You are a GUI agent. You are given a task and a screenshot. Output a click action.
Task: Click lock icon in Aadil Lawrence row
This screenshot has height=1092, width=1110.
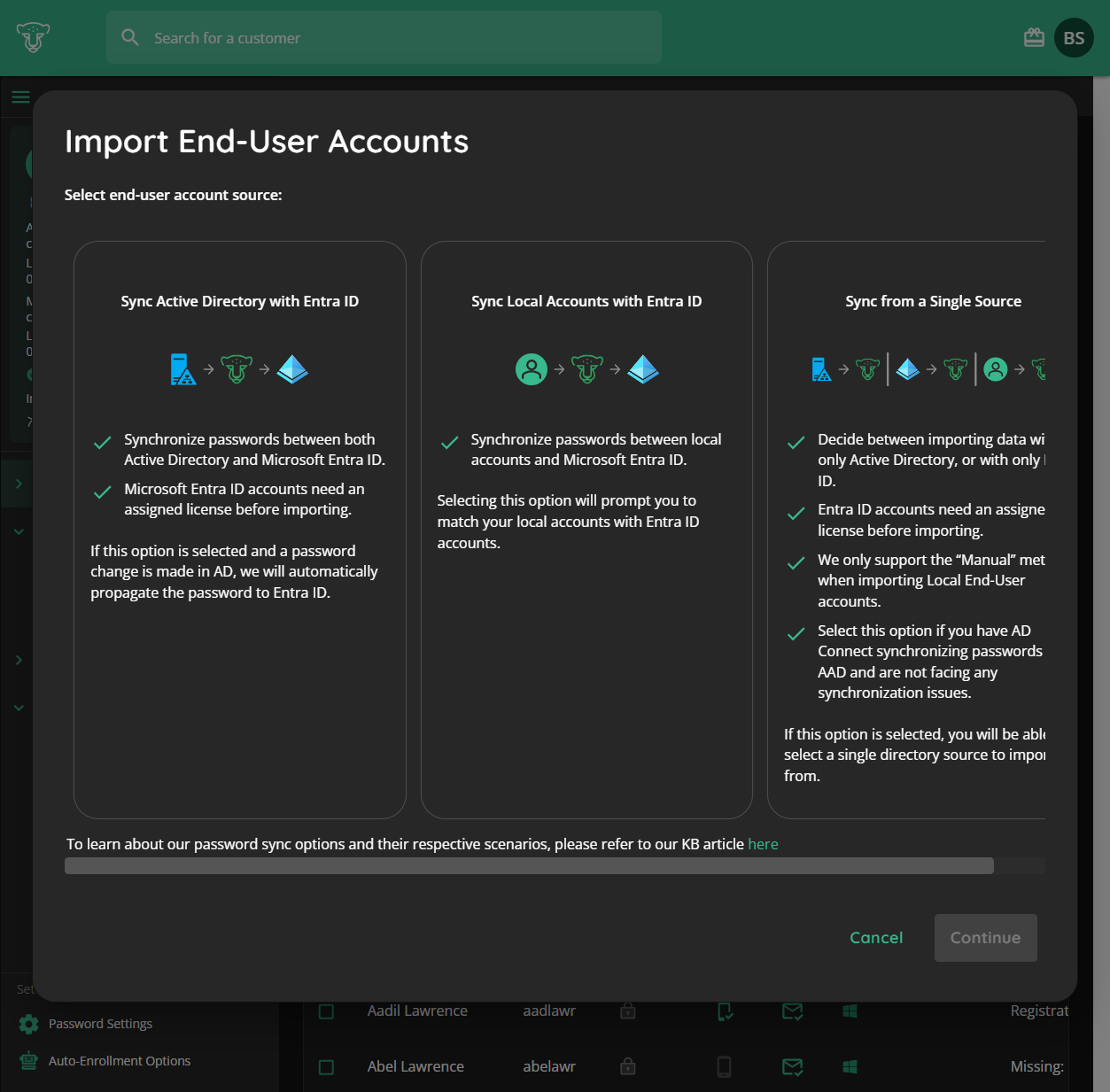coord(628,1011)
